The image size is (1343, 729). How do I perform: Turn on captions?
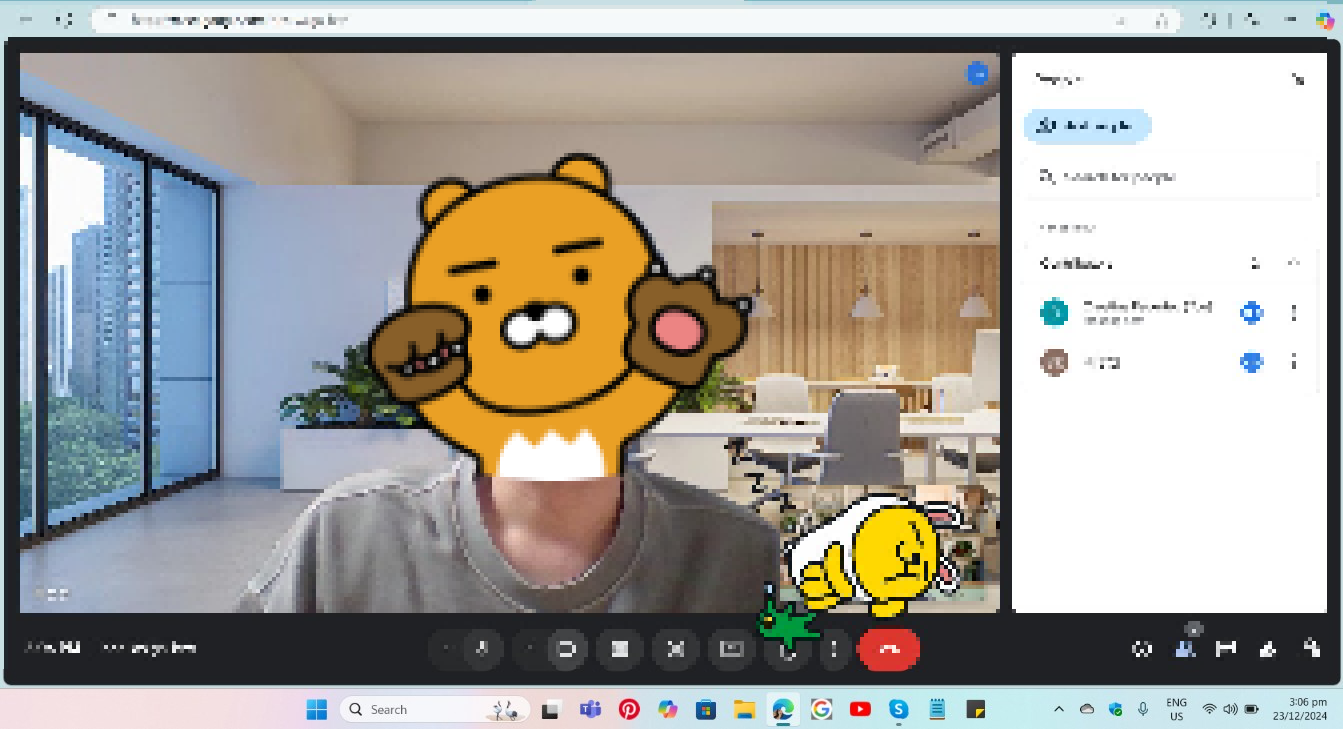(620, 649)
